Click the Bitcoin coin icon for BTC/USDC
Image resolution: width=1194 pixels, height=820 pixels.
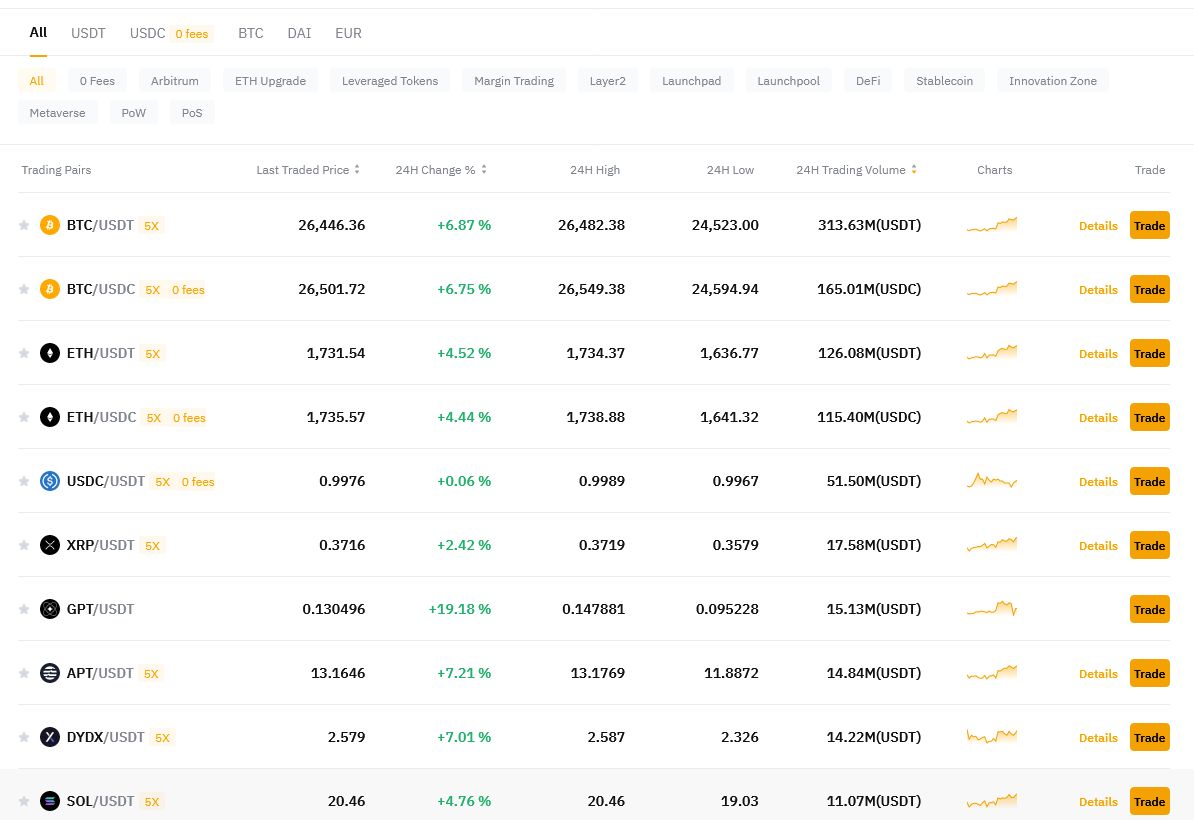point(49,289)
